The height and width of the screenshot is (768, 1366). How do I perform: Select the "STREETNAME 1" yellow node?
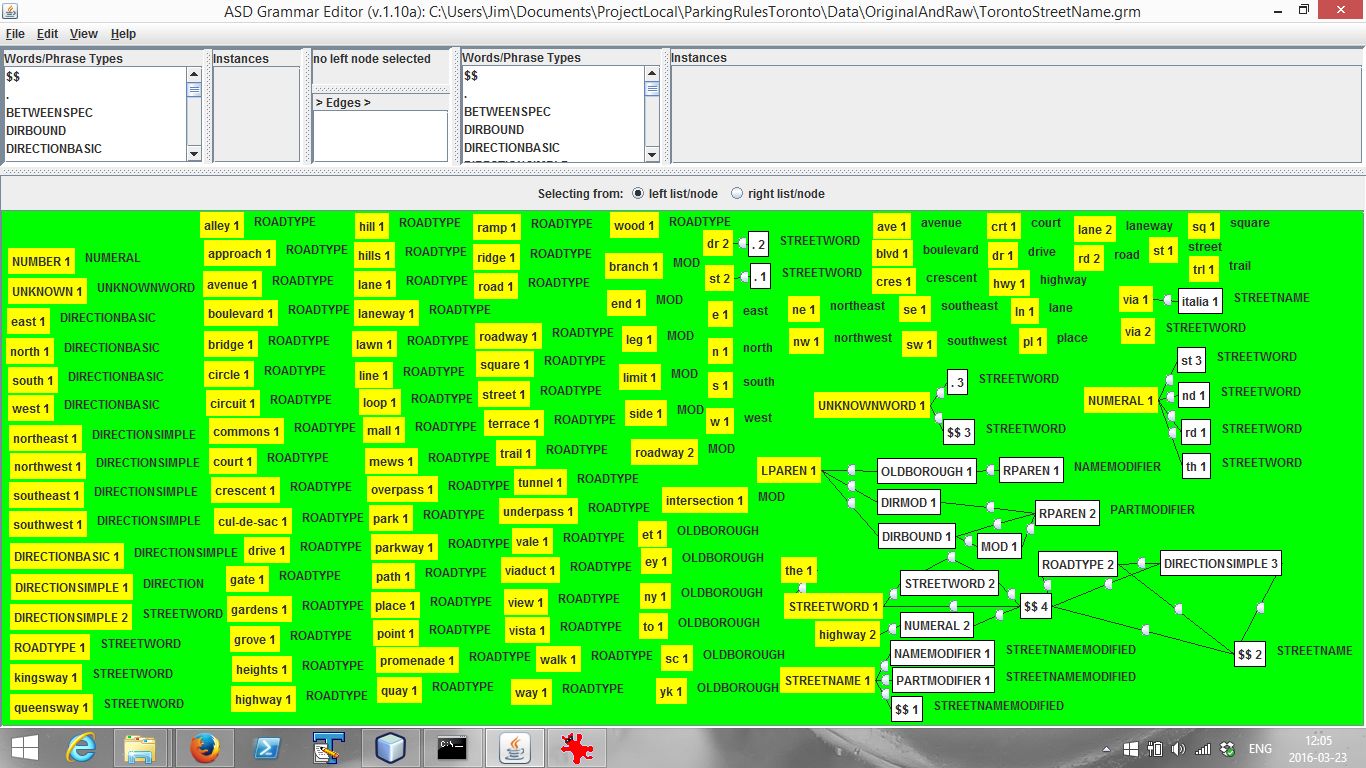pos(827,681)
